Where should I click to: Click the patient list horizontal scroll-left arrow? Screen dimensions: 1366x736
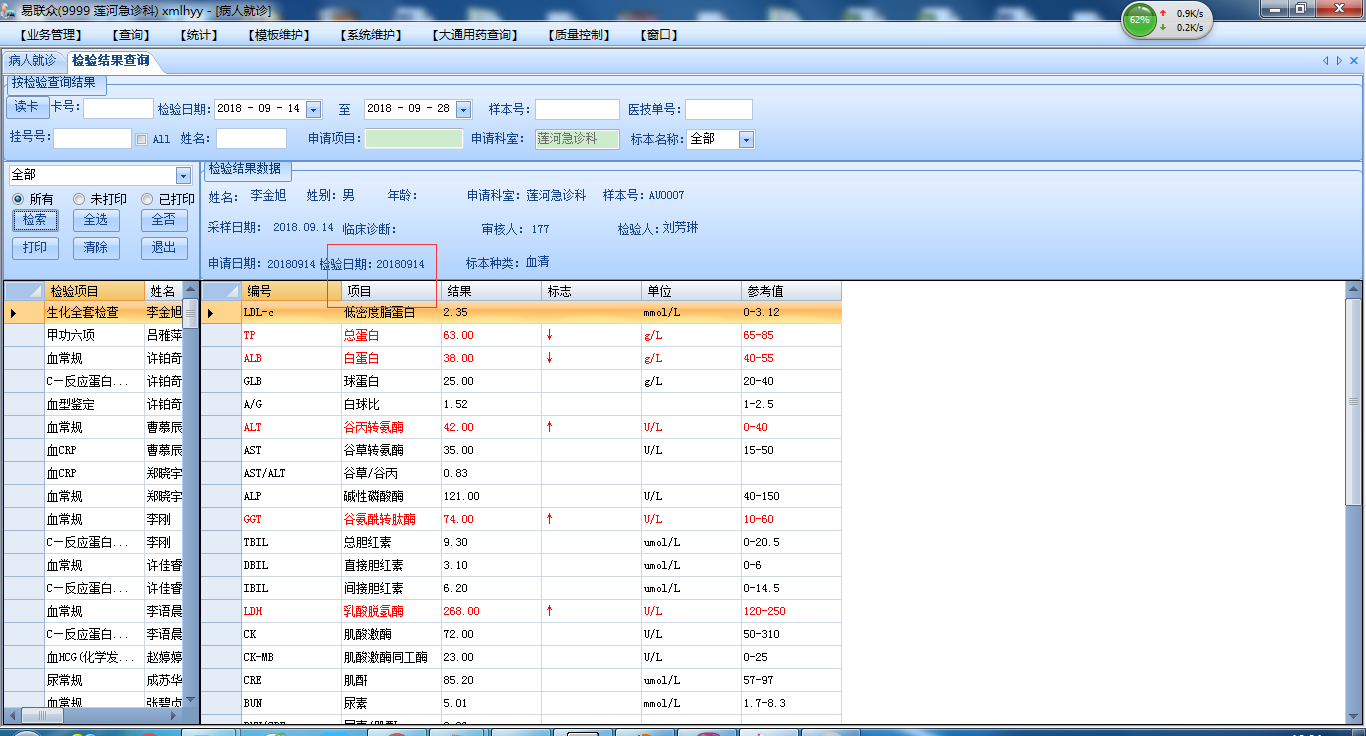pyautogui.click(x=12, y=715)
